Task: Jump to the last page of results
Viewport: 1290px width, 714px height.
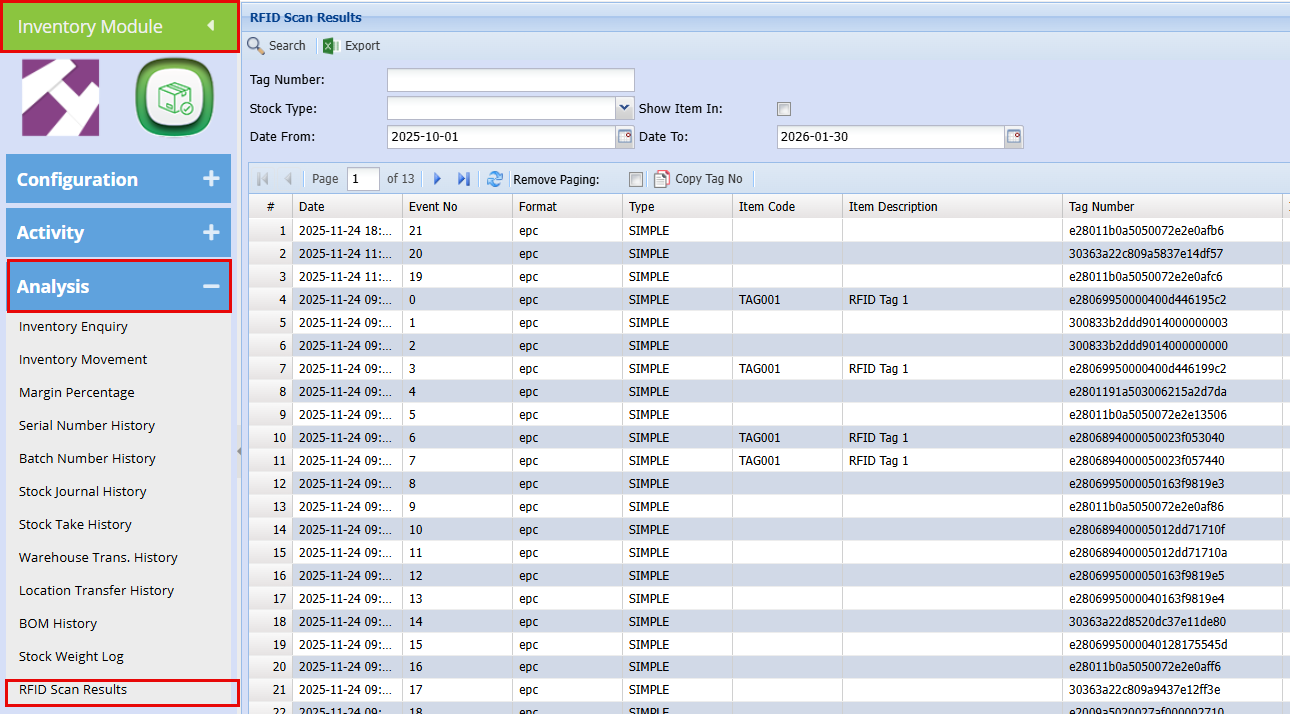Action: click(x=463, y=179)
